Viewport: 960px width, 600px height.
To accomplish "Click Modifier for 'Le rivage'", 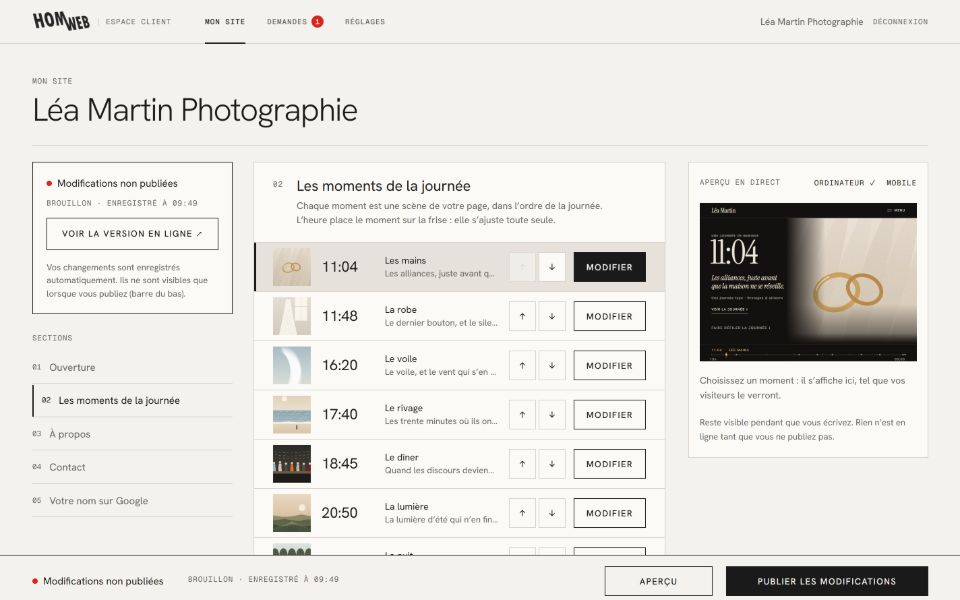I will coord(609,414).
